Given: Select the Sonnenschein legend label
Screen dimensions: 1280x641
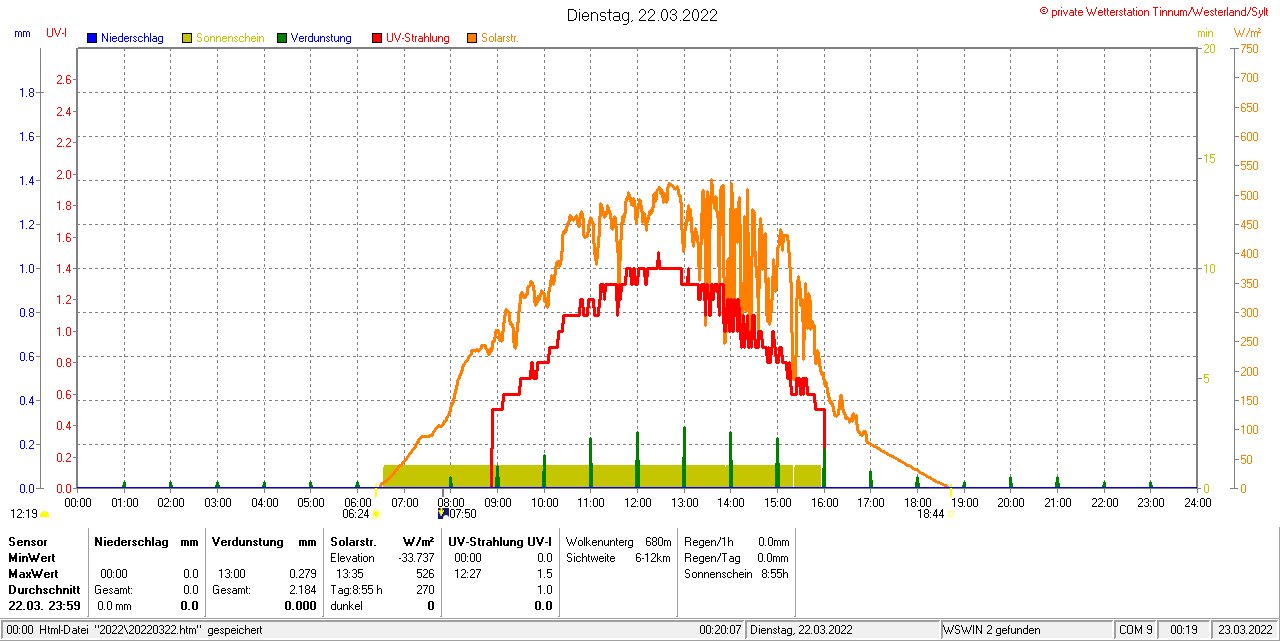Looking at the screenshot, I should pyautogui.click(x=230, y=38).
